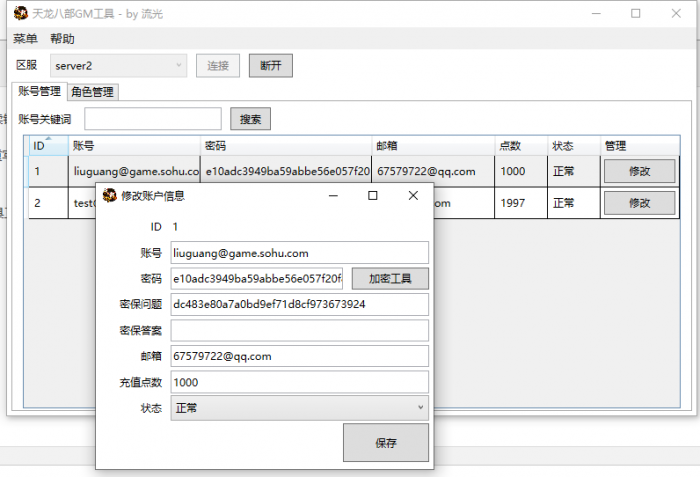Click the 状态 column header
The width and height of the screenshot is (700, 477).
tap(574, 146)
